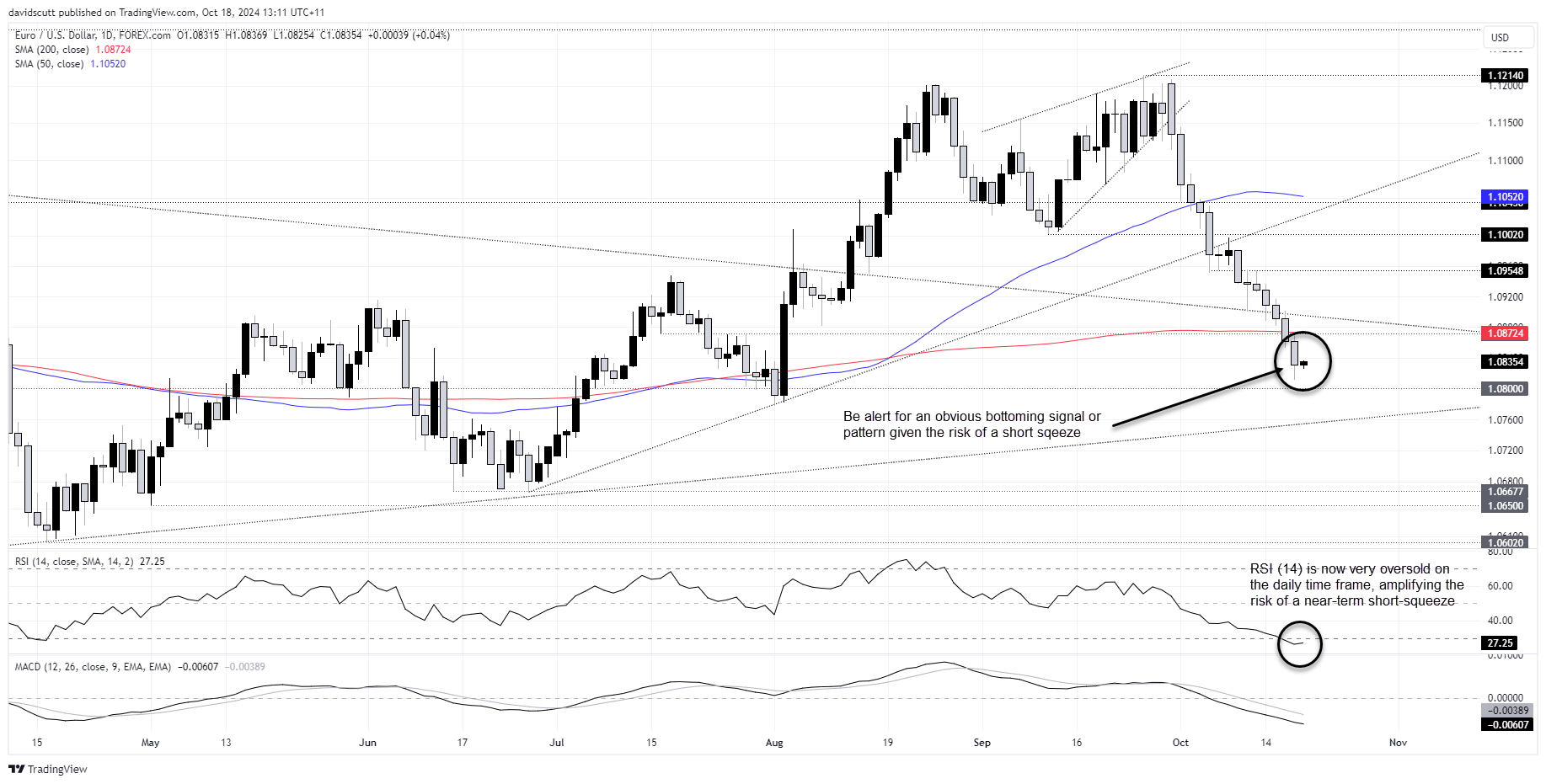Select the MACD (12, 26, close, 9, EMA, EMA) legend
This screenshot has width=1546, height=784.
tap(93, 667)
